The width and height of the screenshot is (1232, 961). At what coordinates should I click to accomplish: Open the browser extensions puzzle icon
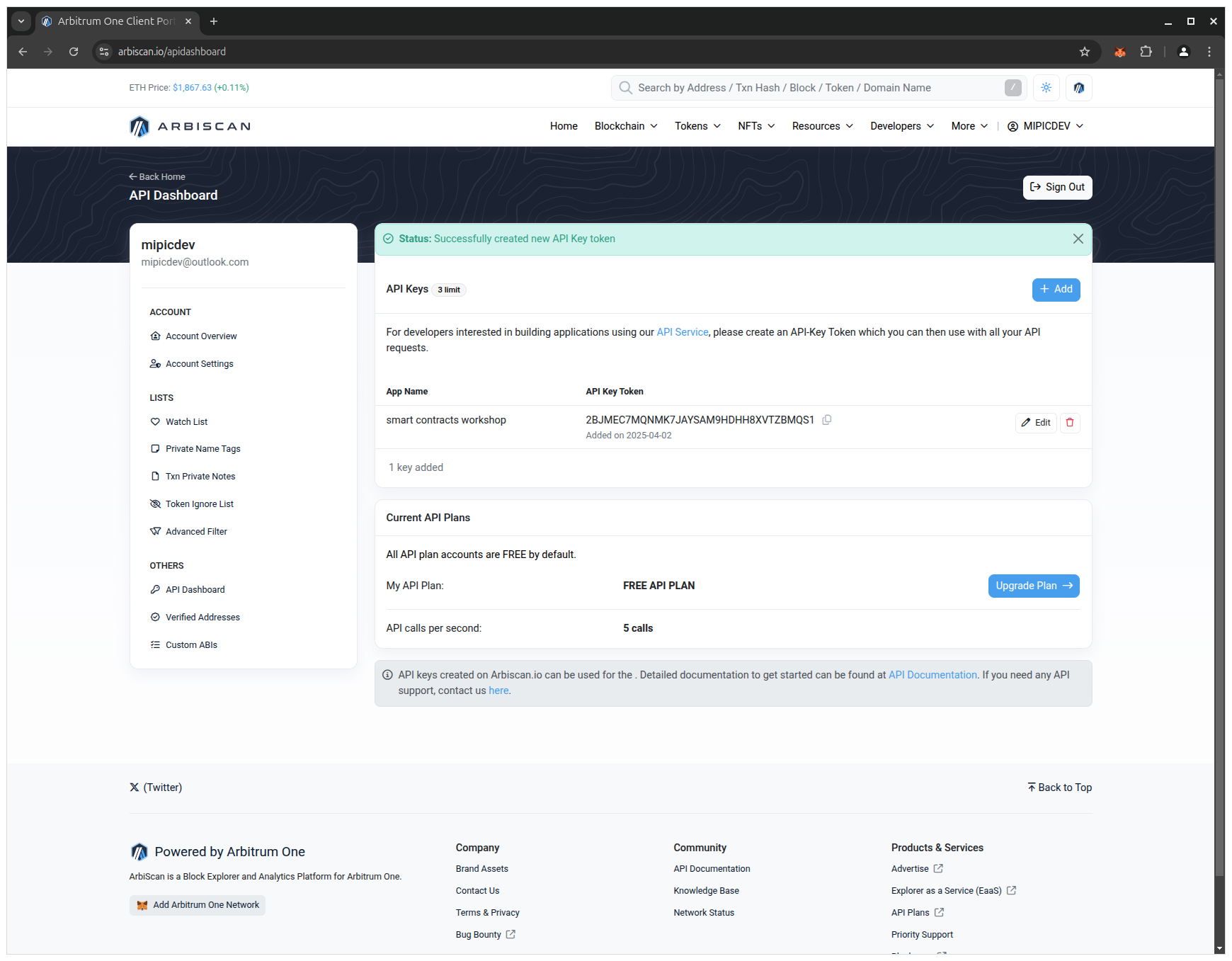pyautogui.click(x=1146, y=52)
